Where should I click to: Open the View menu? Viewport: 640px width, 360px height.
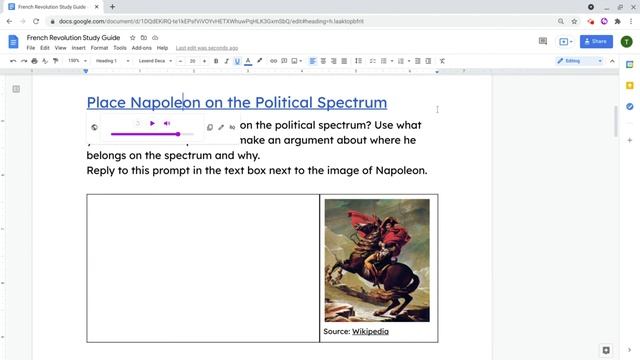click(x=60, y=48)
